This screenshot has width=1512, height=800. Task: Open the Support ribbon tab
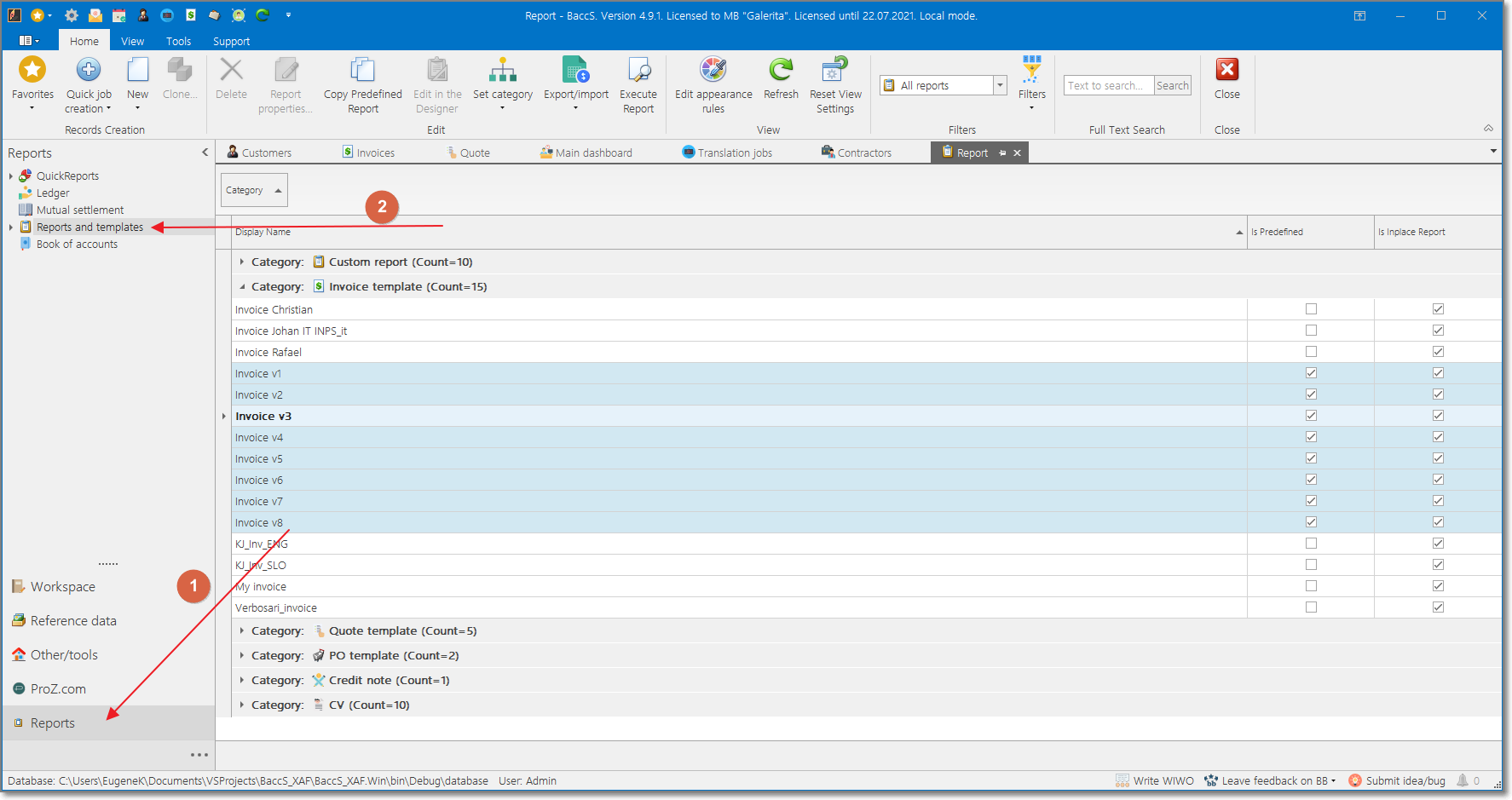tap(231, 41)
